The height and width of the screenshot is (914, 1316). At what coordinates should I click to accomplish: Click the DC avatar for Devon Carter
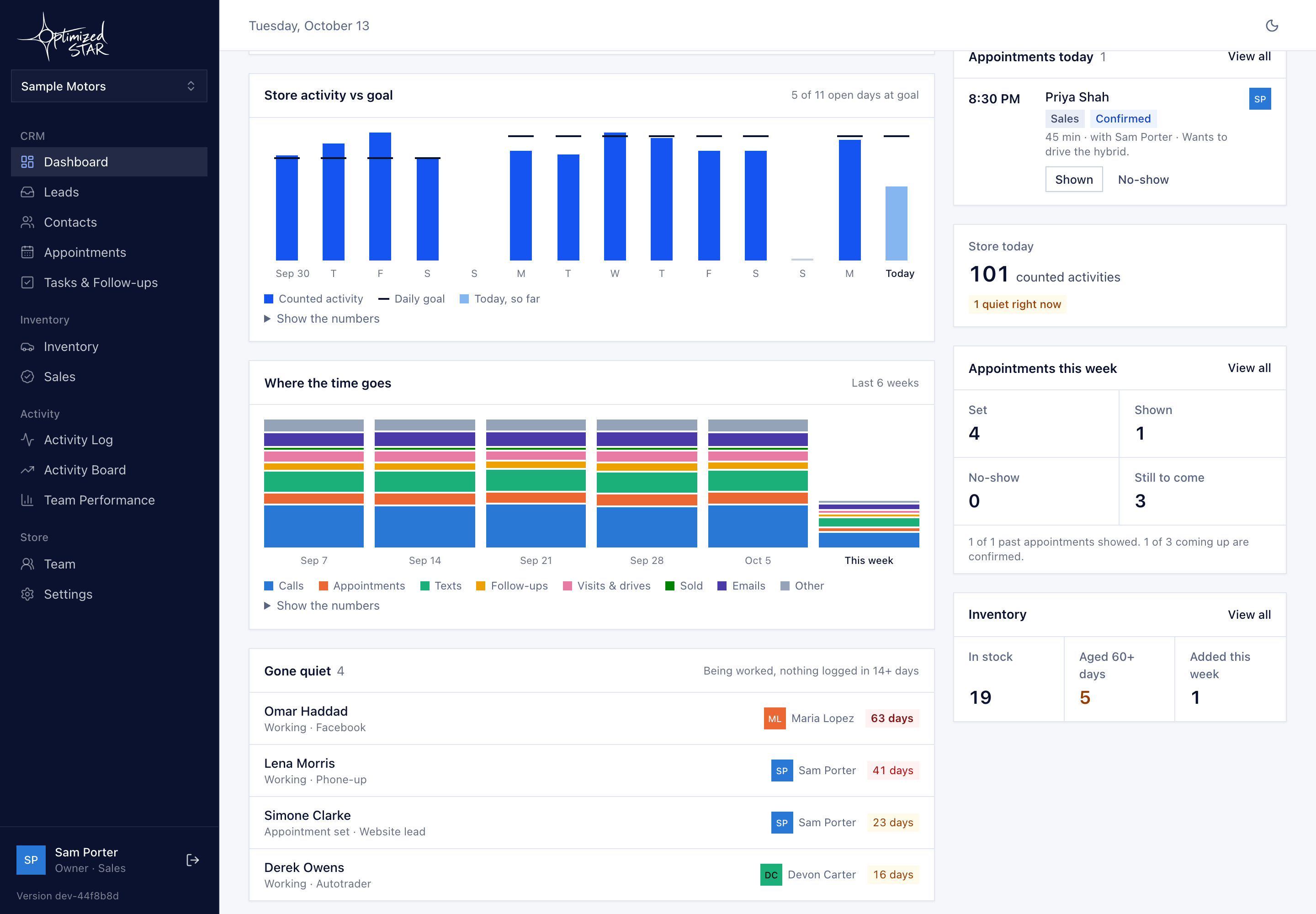[771, 875]
